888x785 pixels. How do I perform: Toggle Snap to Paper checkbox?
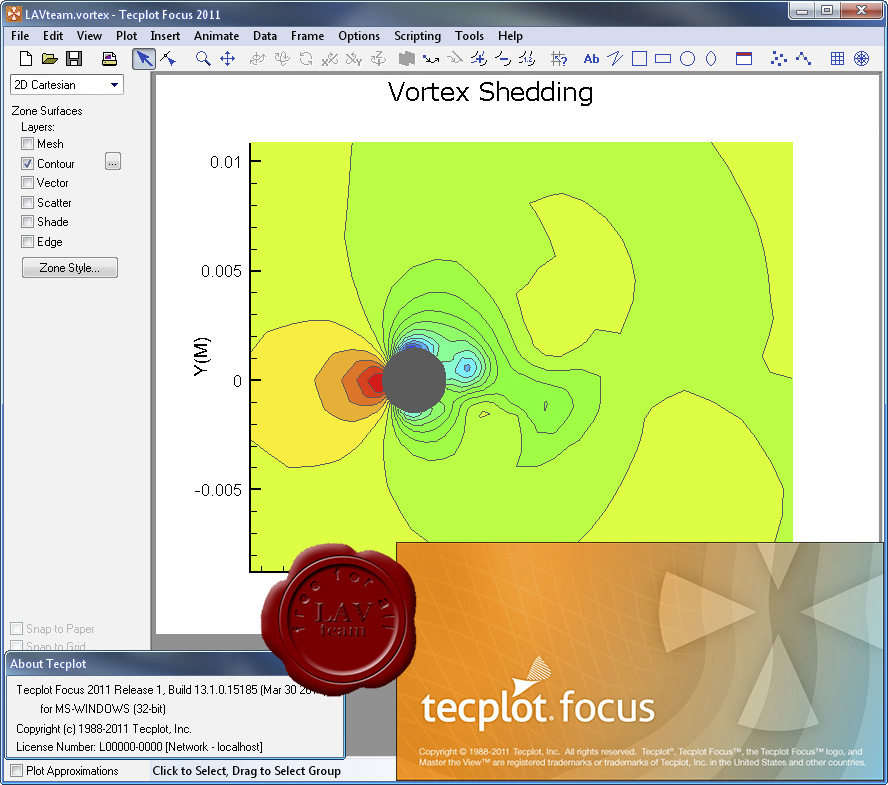click(x=16, y=629)
